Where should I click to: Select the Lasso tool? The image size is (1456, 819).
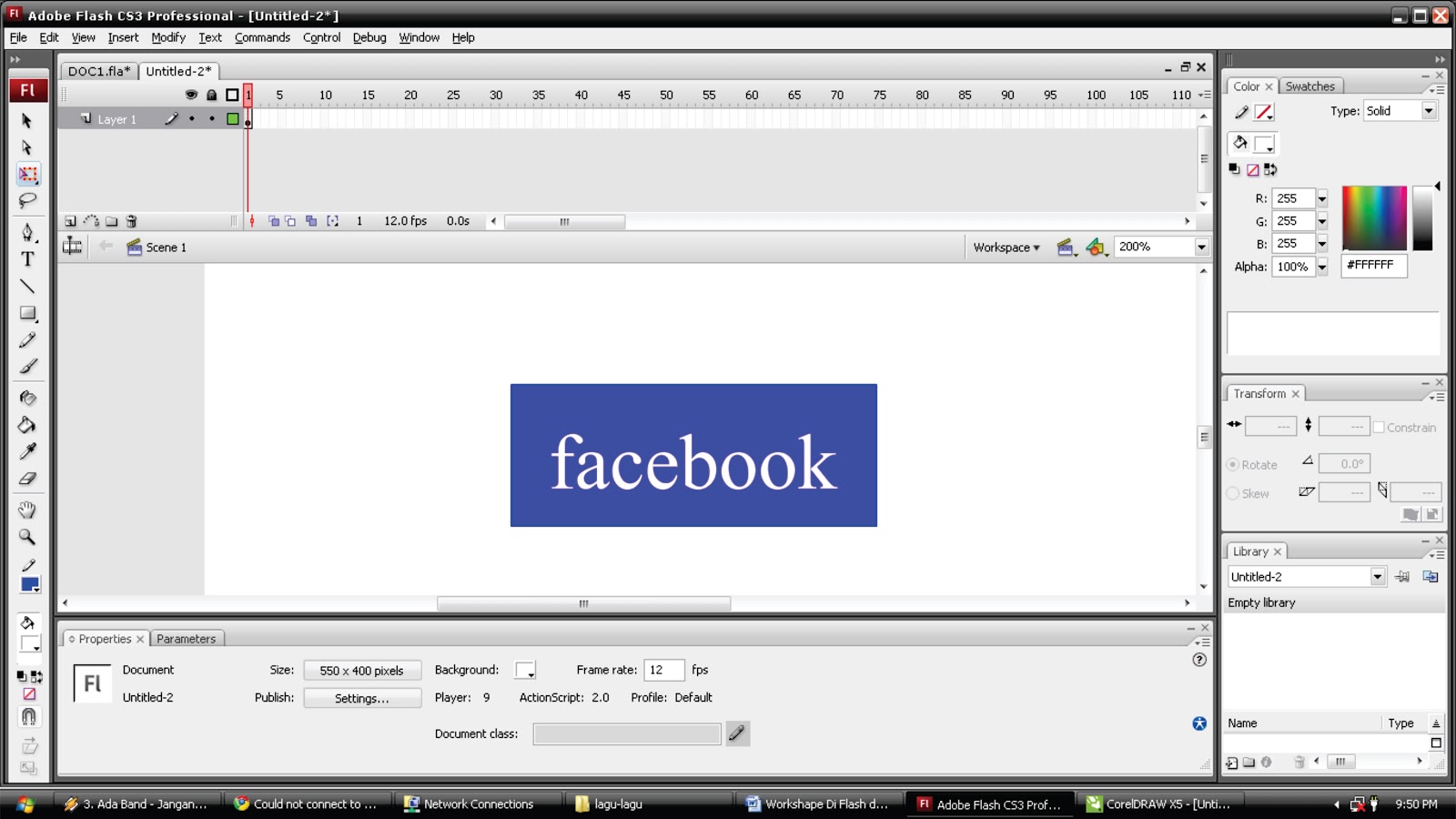click(x=27, y=200)
